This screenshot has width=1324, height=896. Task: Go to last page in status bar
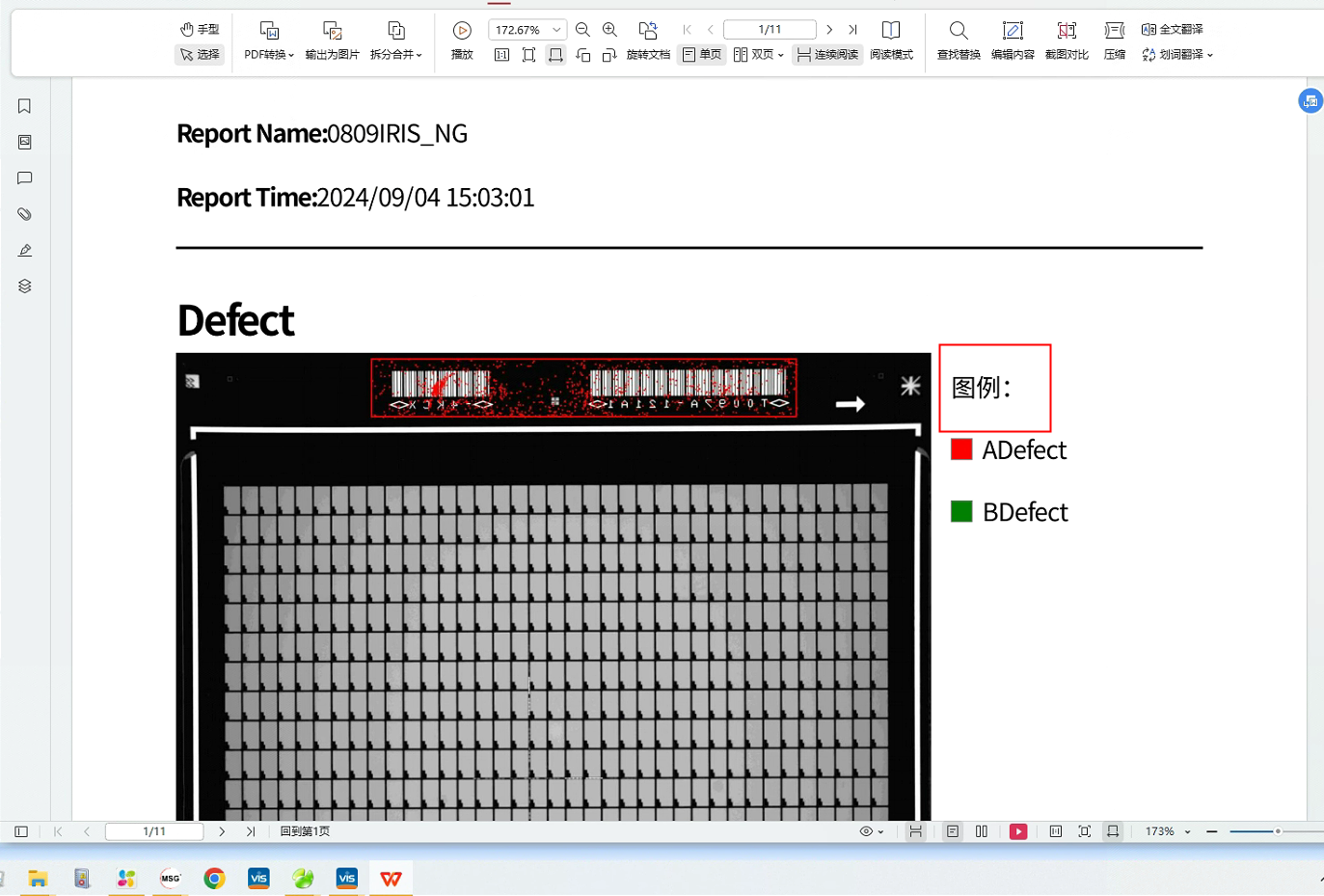click(251, 831)
